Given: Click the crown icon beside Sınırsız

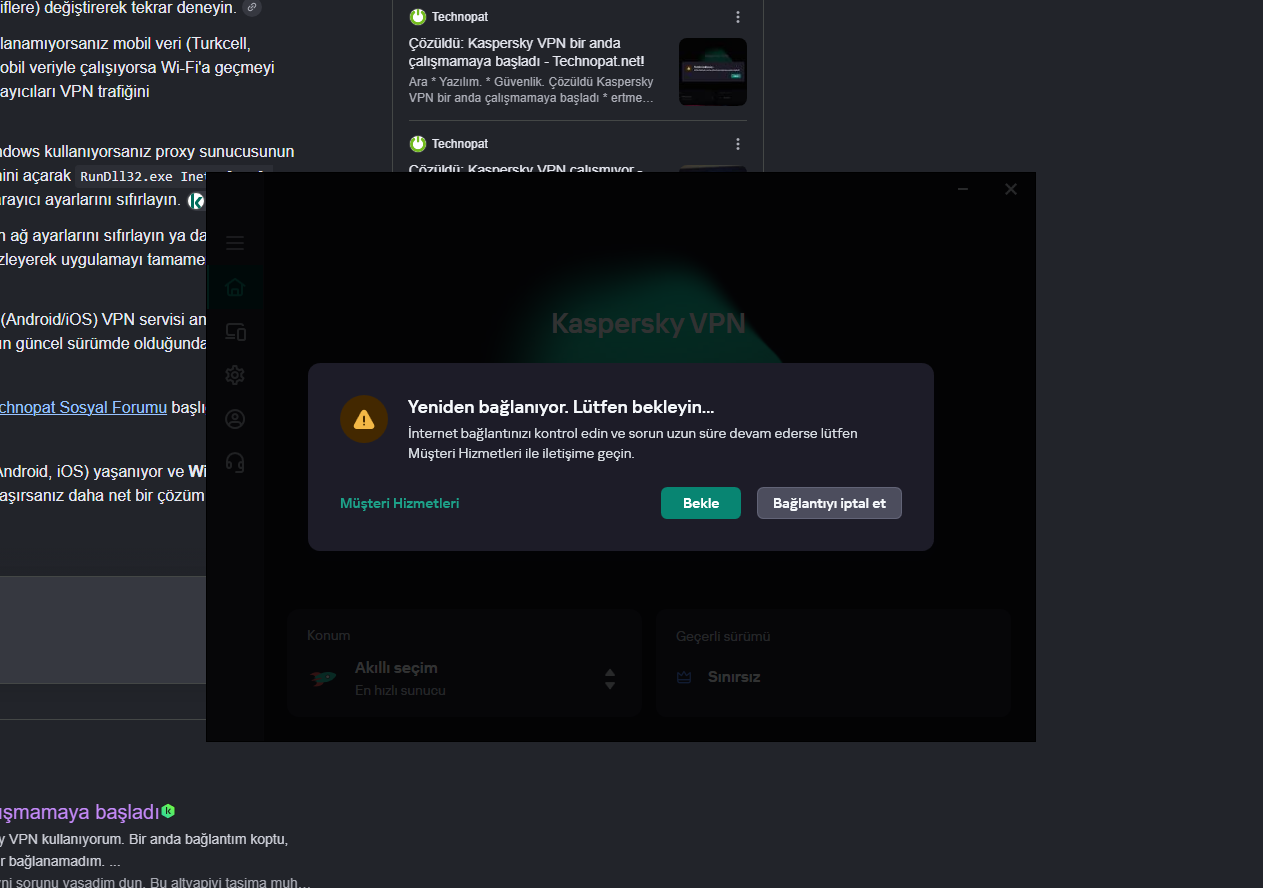Looking at the screenshot, I should [x=684, y=677].
